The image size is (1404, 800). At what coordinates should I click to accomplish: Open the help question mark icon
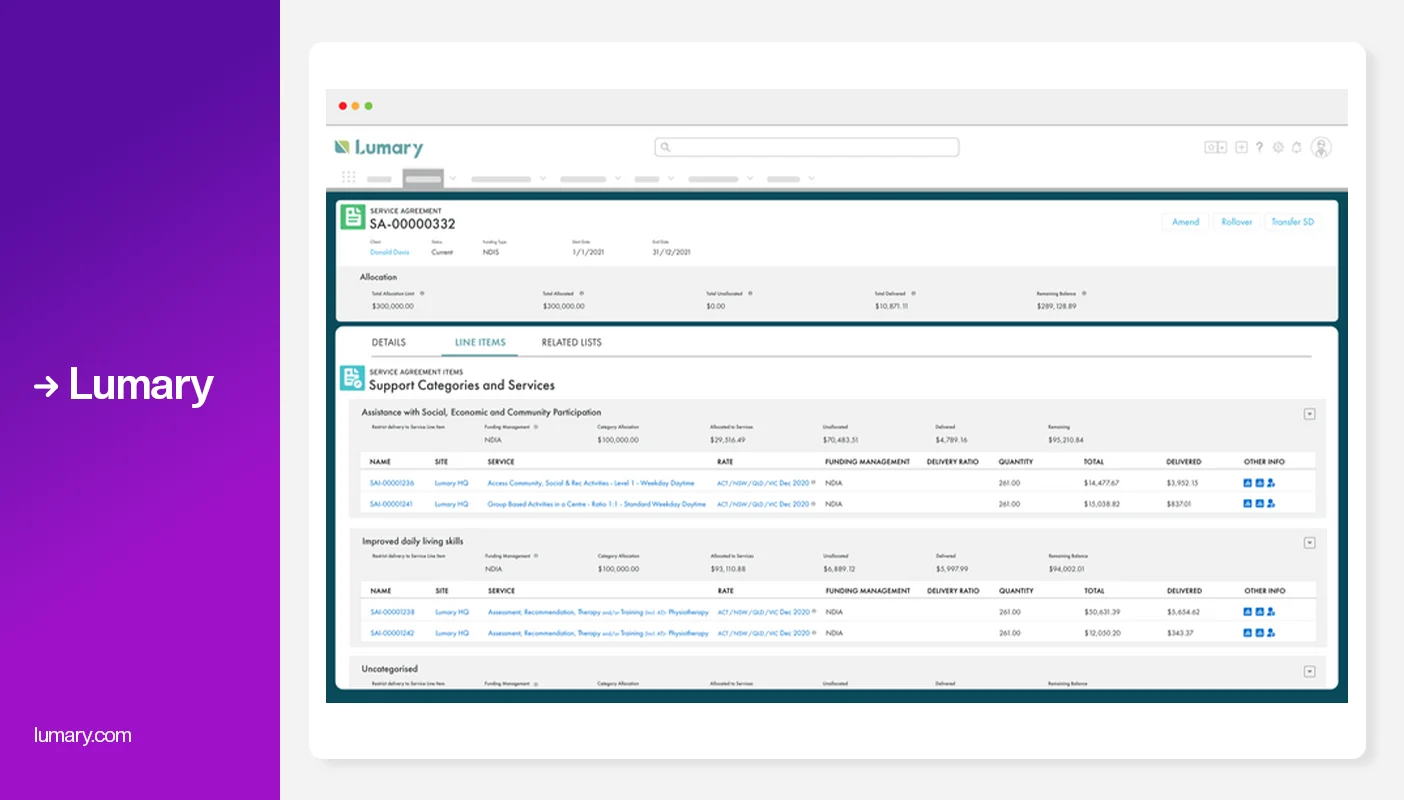coord(1259,147)
